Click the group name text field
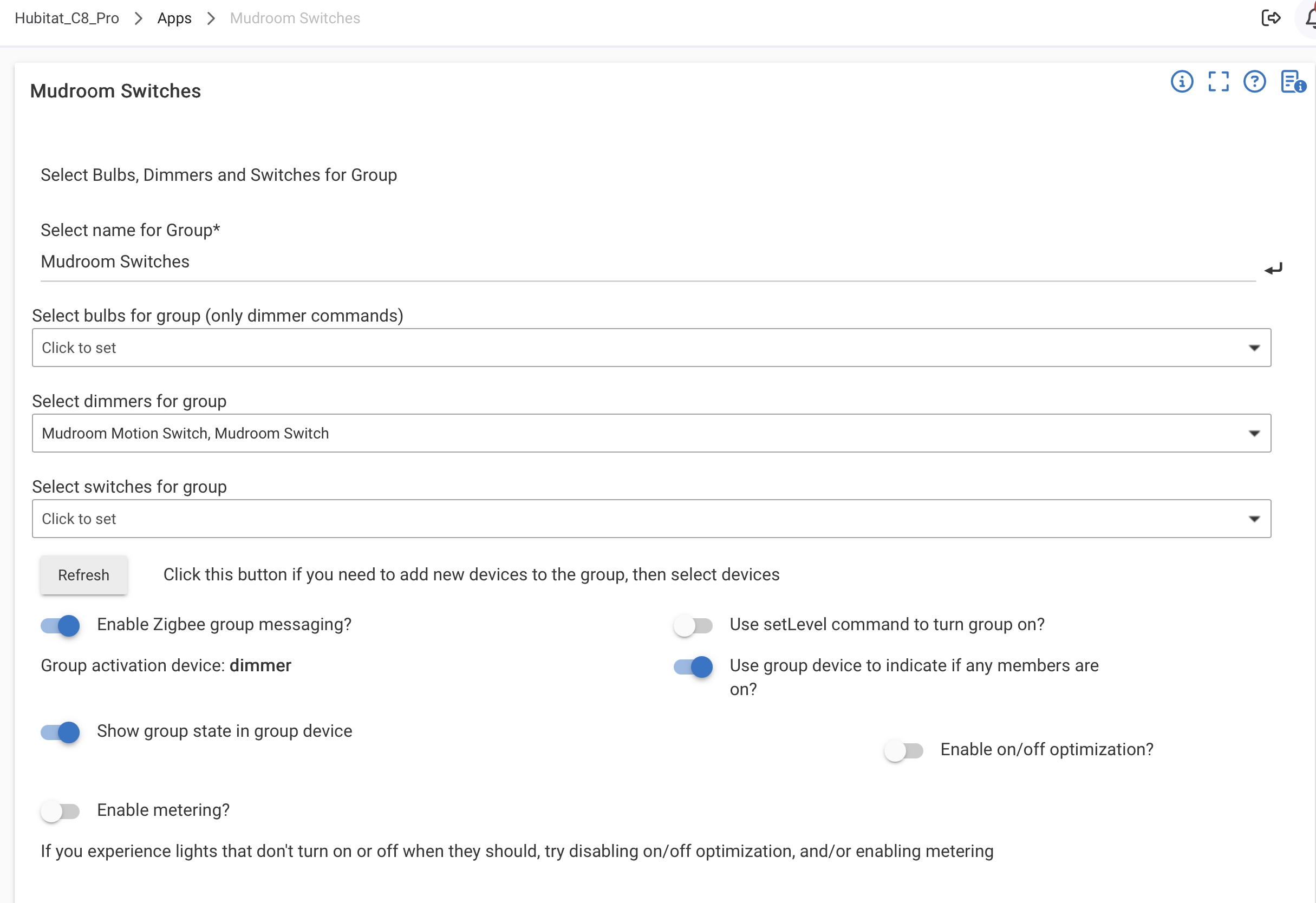This screenshot has height=903, width=1316. (x=646, y=262)
